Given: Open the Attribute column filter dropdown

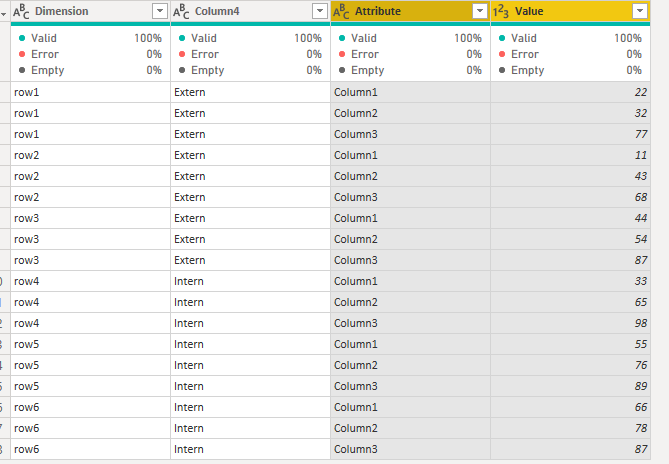Looking at the screenshot, I should (480, 11).
